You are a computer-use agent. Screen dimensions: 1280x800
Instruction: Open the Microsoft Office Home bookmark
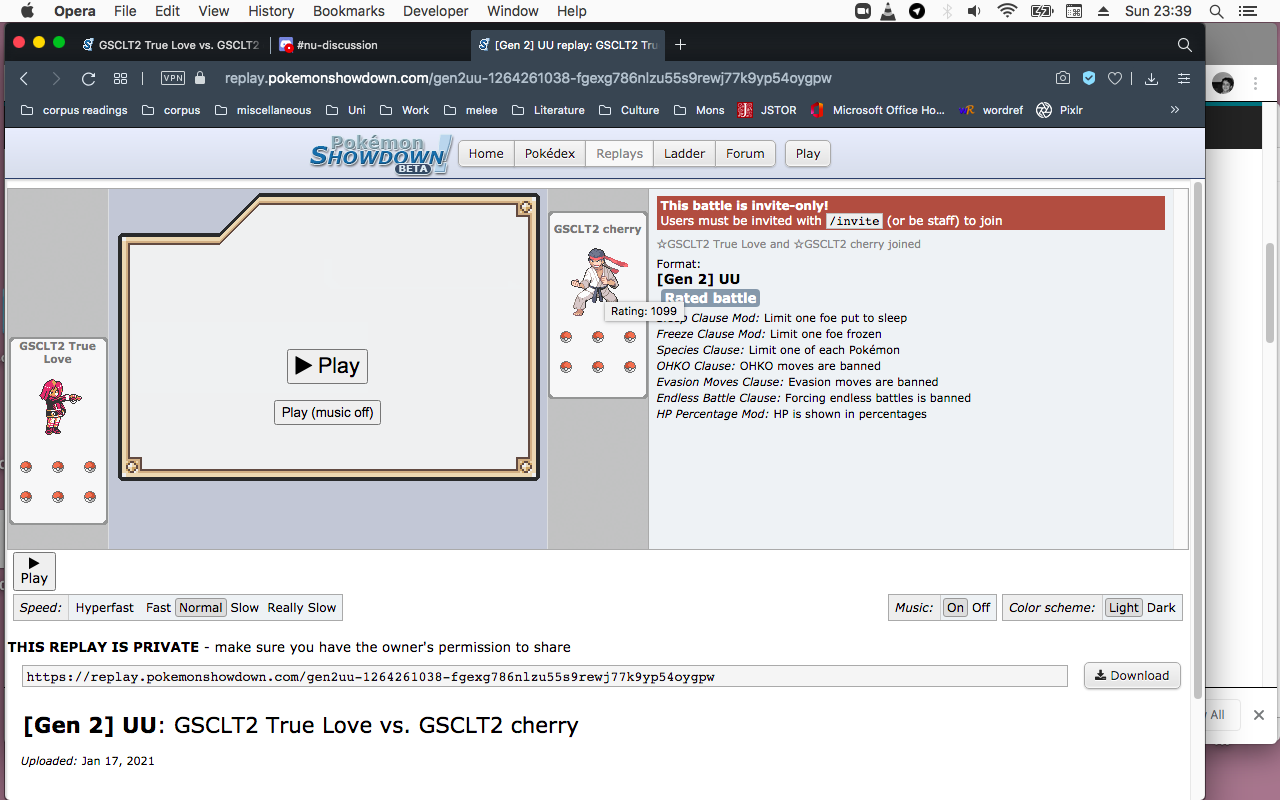click(878, 110)
